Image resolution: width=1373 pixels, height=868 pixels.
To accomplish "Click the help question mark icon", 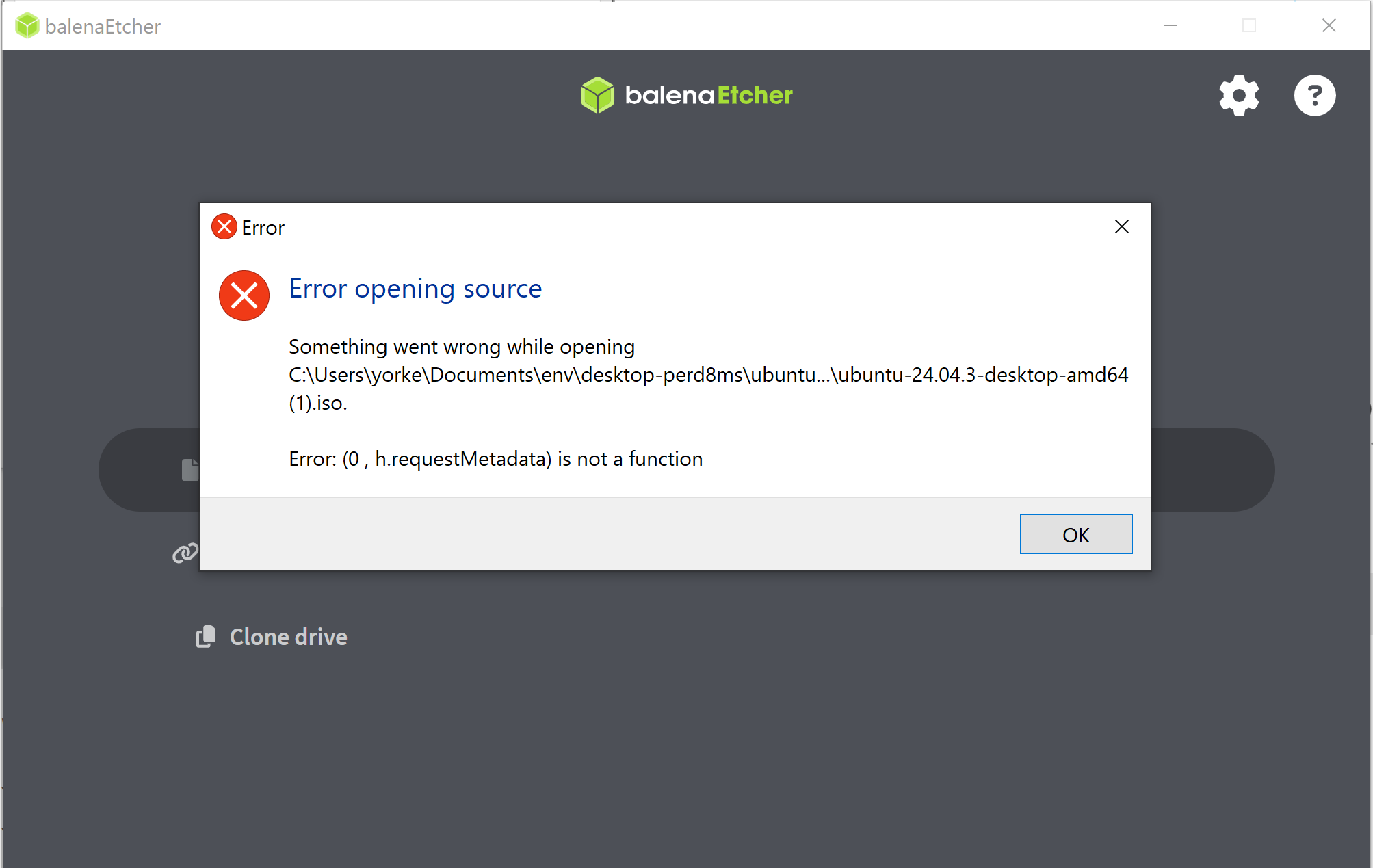I will [x=1314, y=95].
